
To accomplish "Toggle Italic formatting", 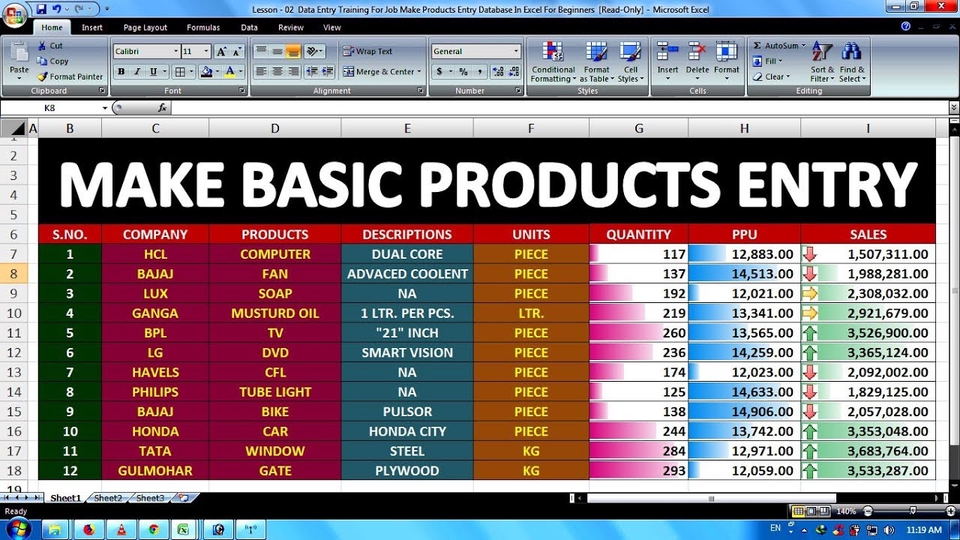I will pos(137,72).
